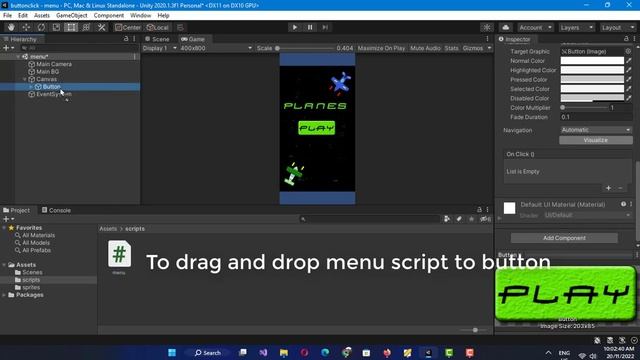Toggle Stats overlay in Game view
The width and height of the screenshot is (640, 360).
(451, 48)
